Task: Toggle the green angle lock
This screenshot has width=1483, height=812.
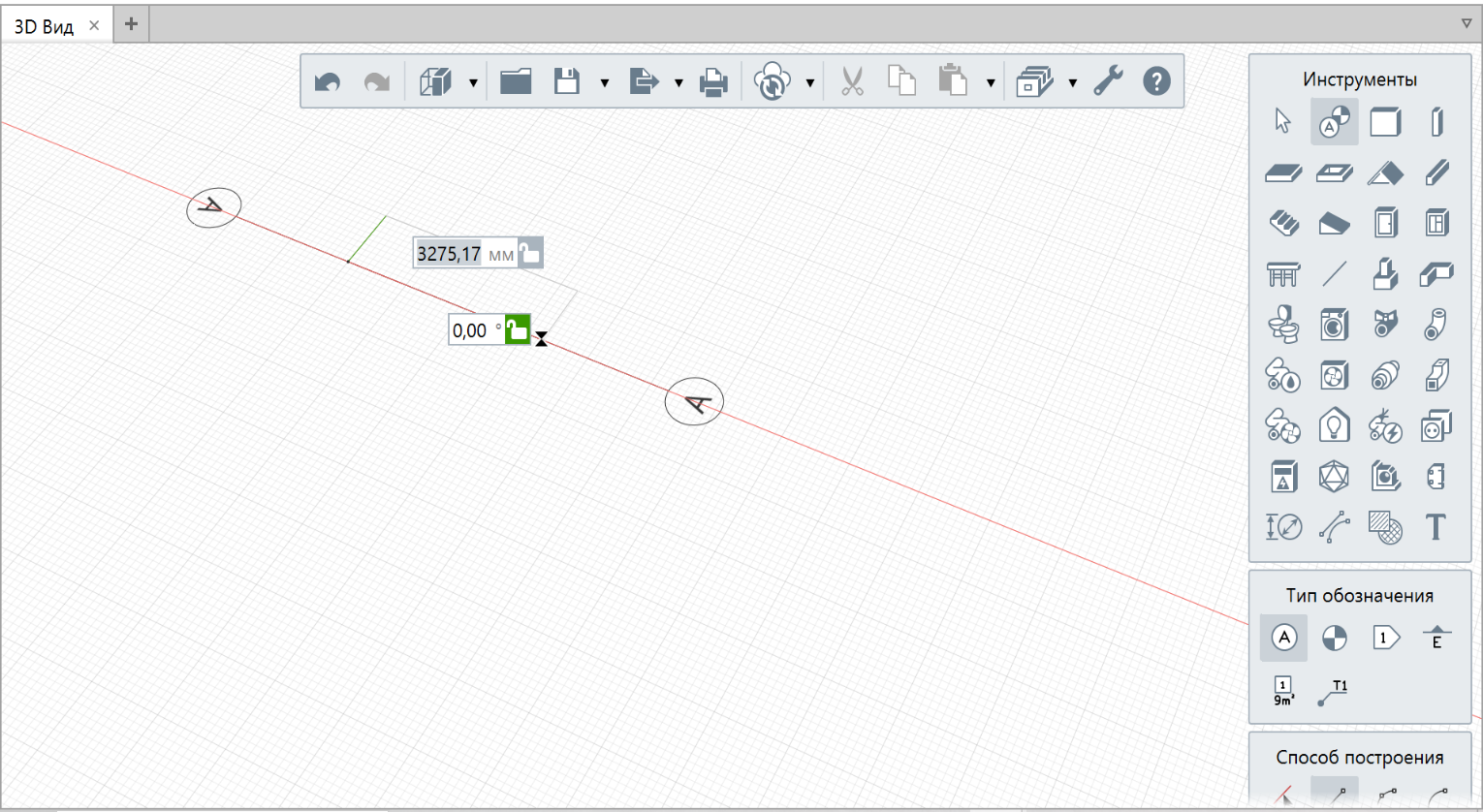Action: click(518, 330)
